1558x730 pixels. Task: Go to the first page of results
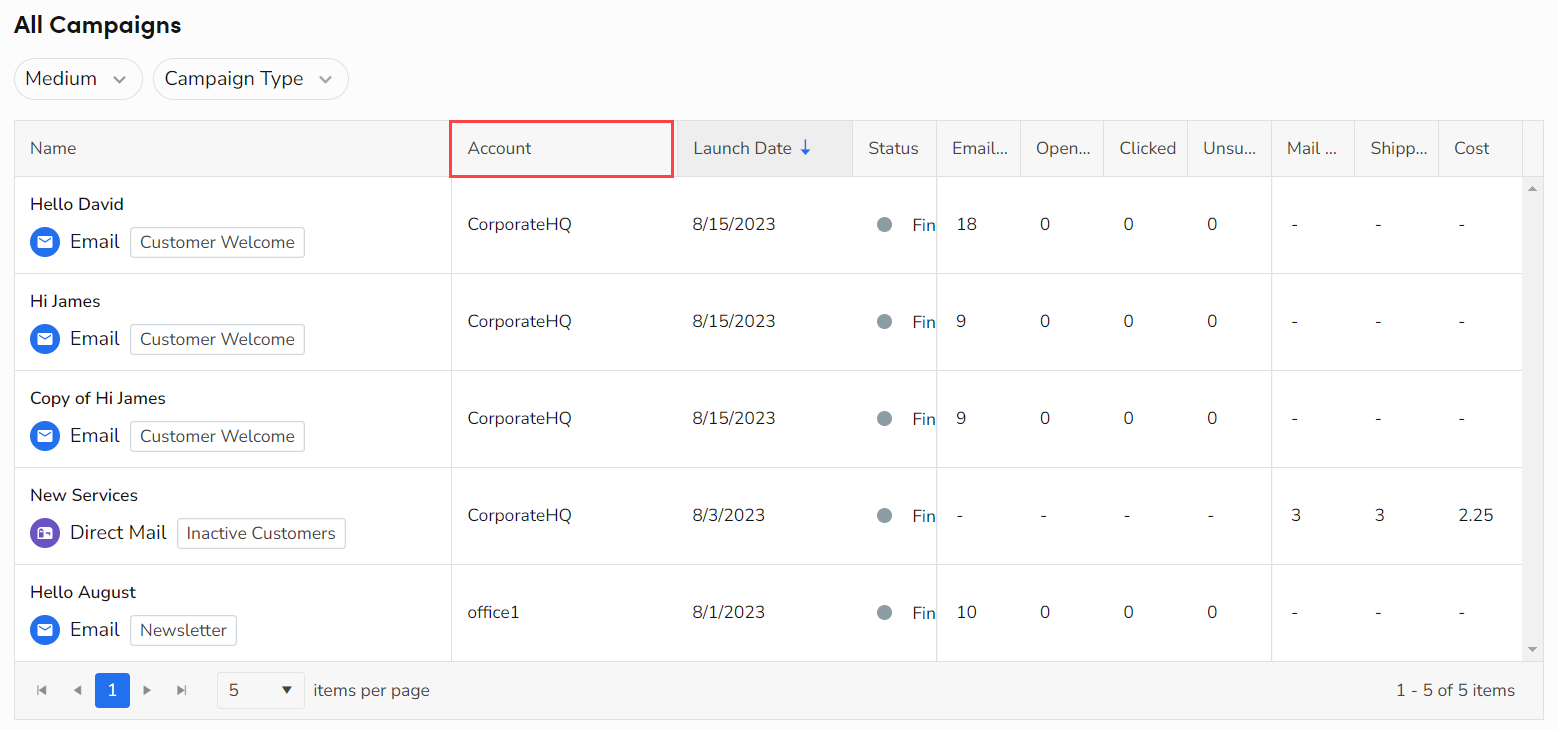click(42, 690)
